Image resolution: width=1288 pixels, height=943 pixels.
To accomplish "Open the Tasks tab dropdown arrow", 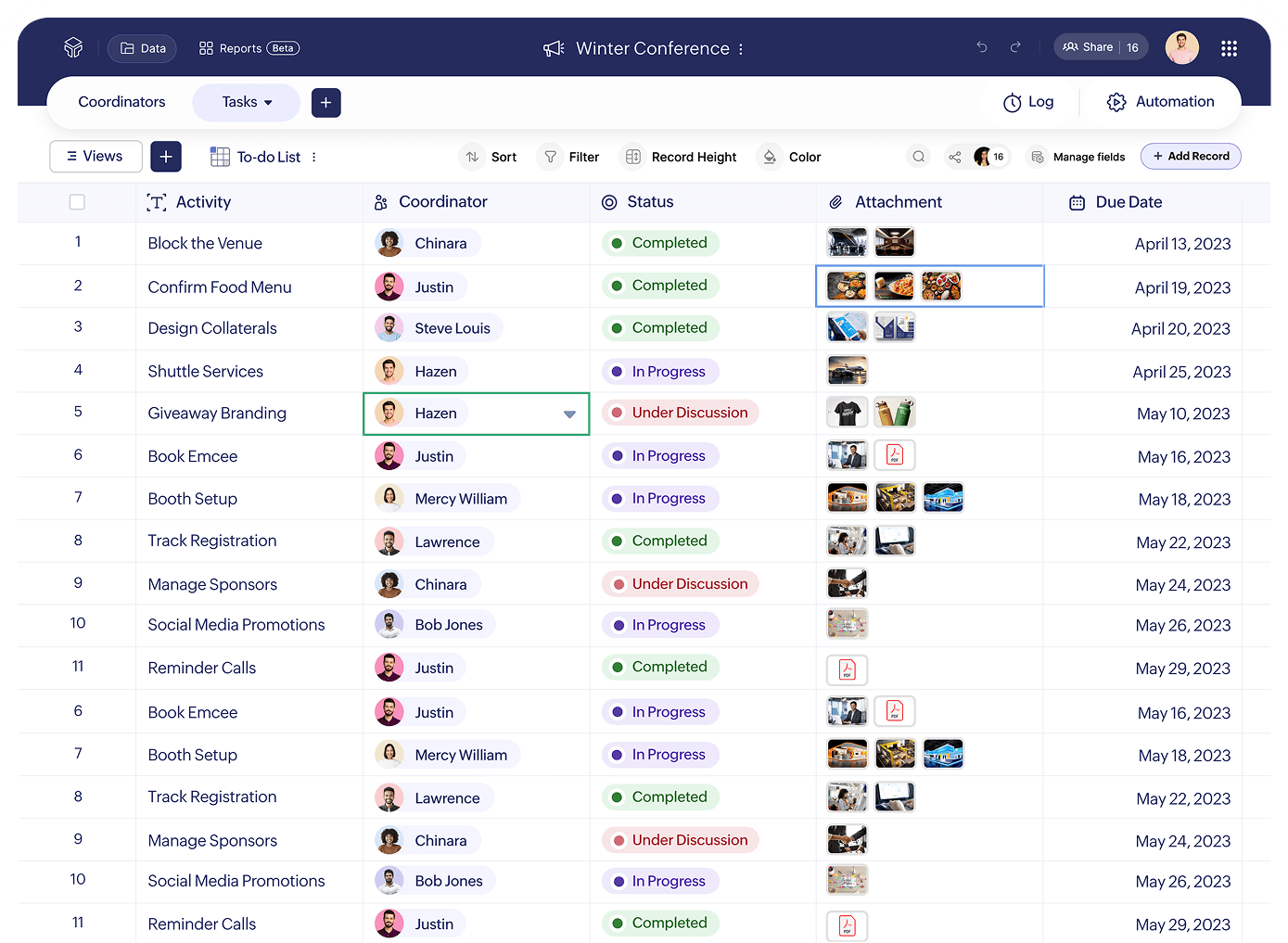I will tap(268, 103).
